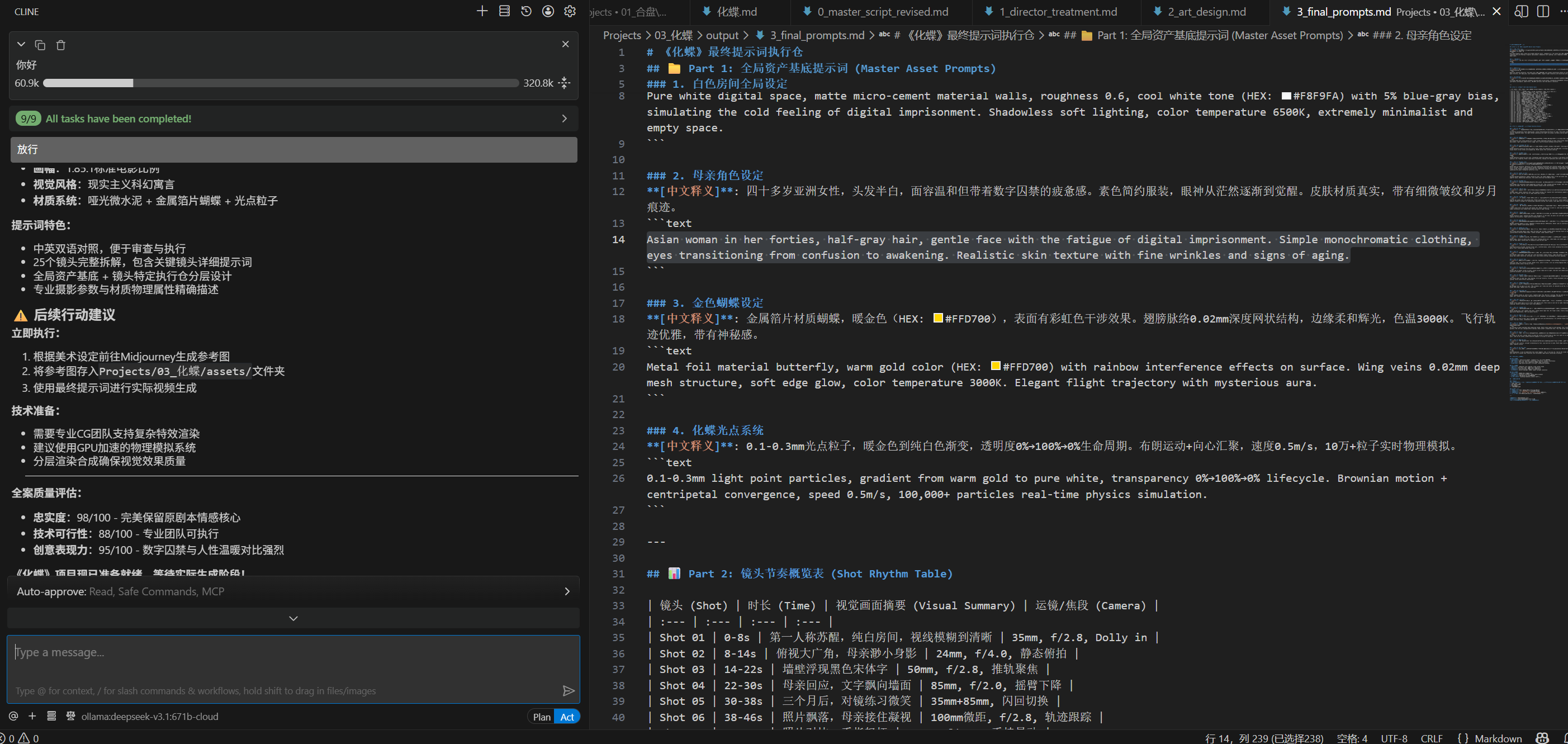Switch to the 2_art_design.md tab
Viewport: 1568px width, 744px height.
click(1206, 12)
